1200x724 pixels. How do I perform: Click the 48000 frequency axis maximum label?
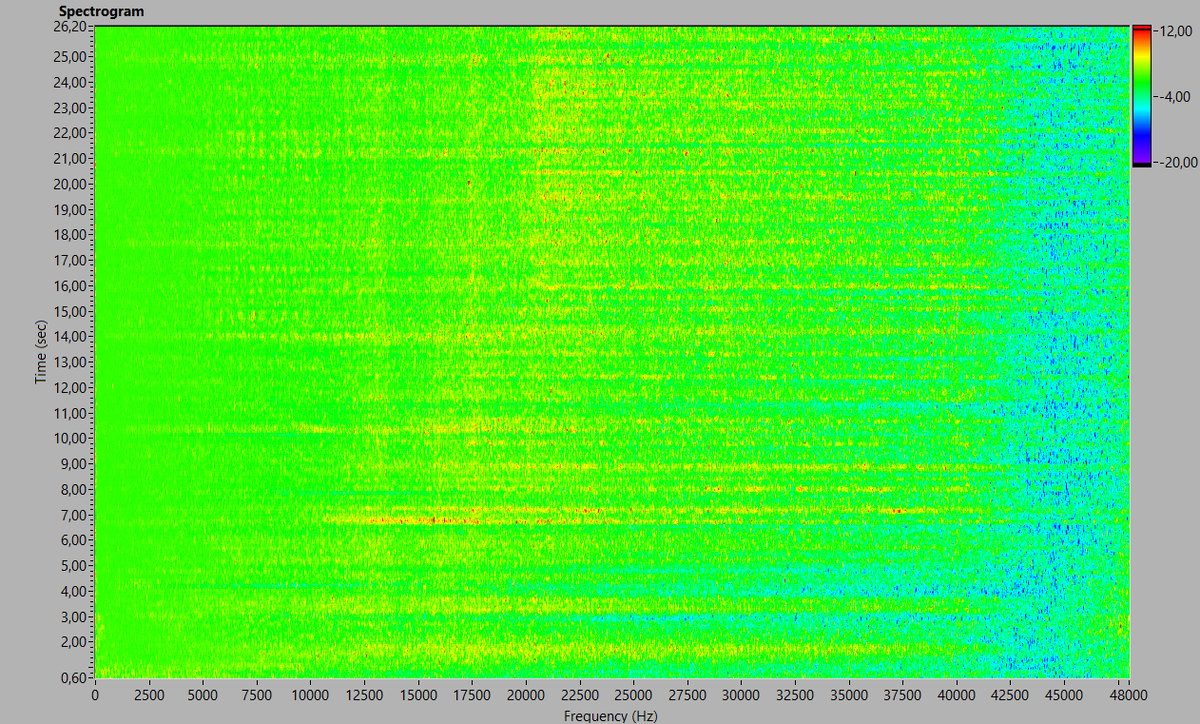pyautogui.click(x=1129, y=695)
